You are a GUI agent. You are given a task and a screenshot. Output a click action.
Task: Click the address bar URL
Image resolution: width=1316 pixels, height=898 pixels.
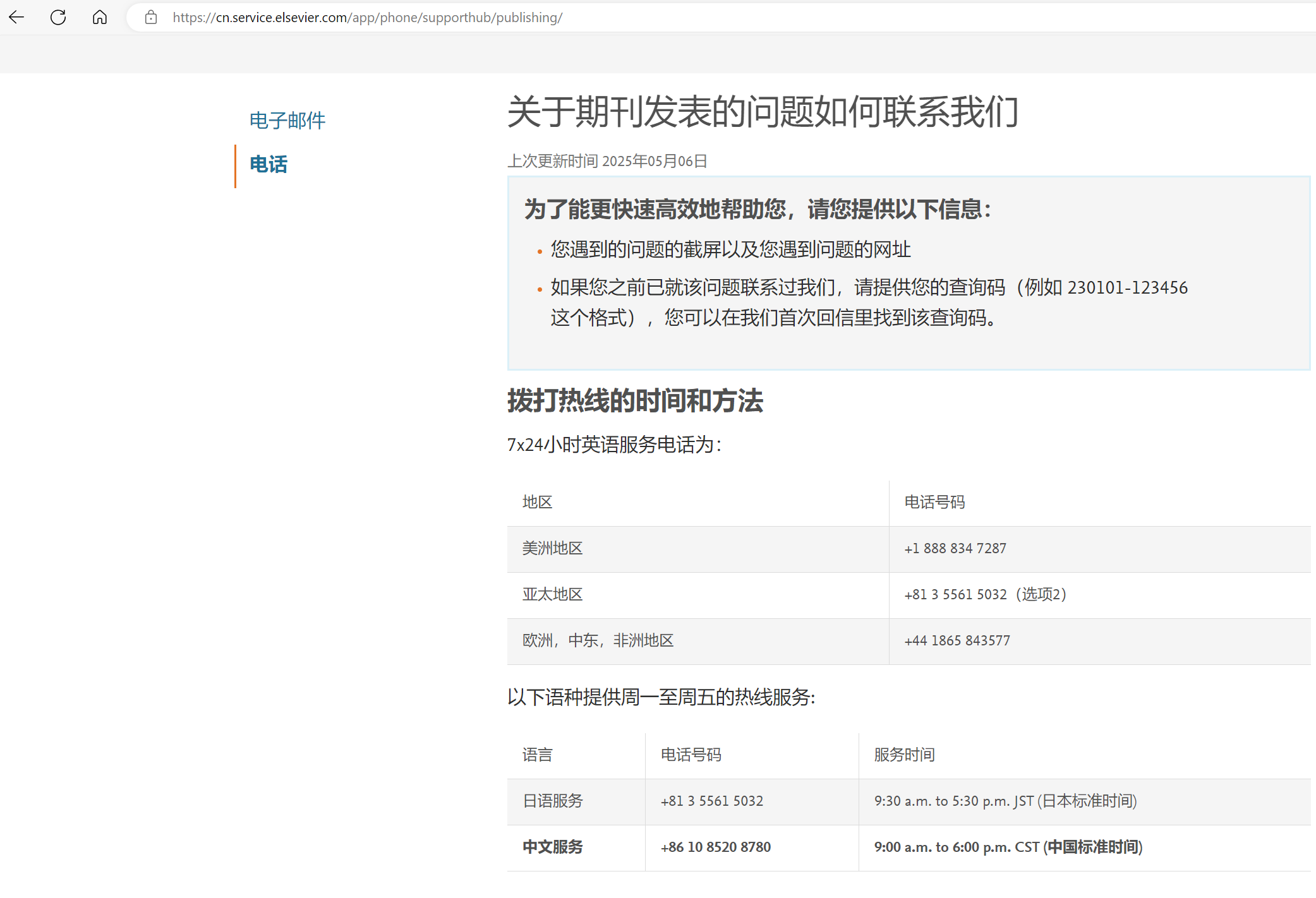coord(367,18)
